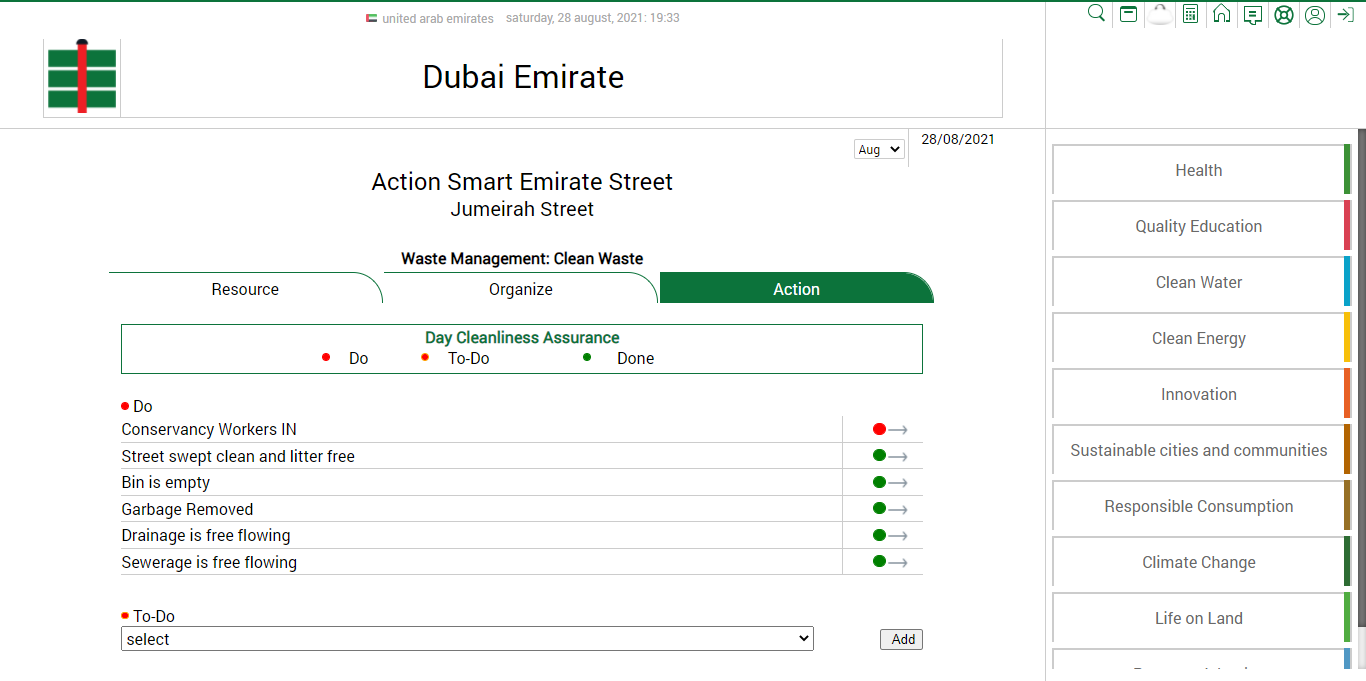
Task: Go to home via house icon
Action: click(1221, 14)
